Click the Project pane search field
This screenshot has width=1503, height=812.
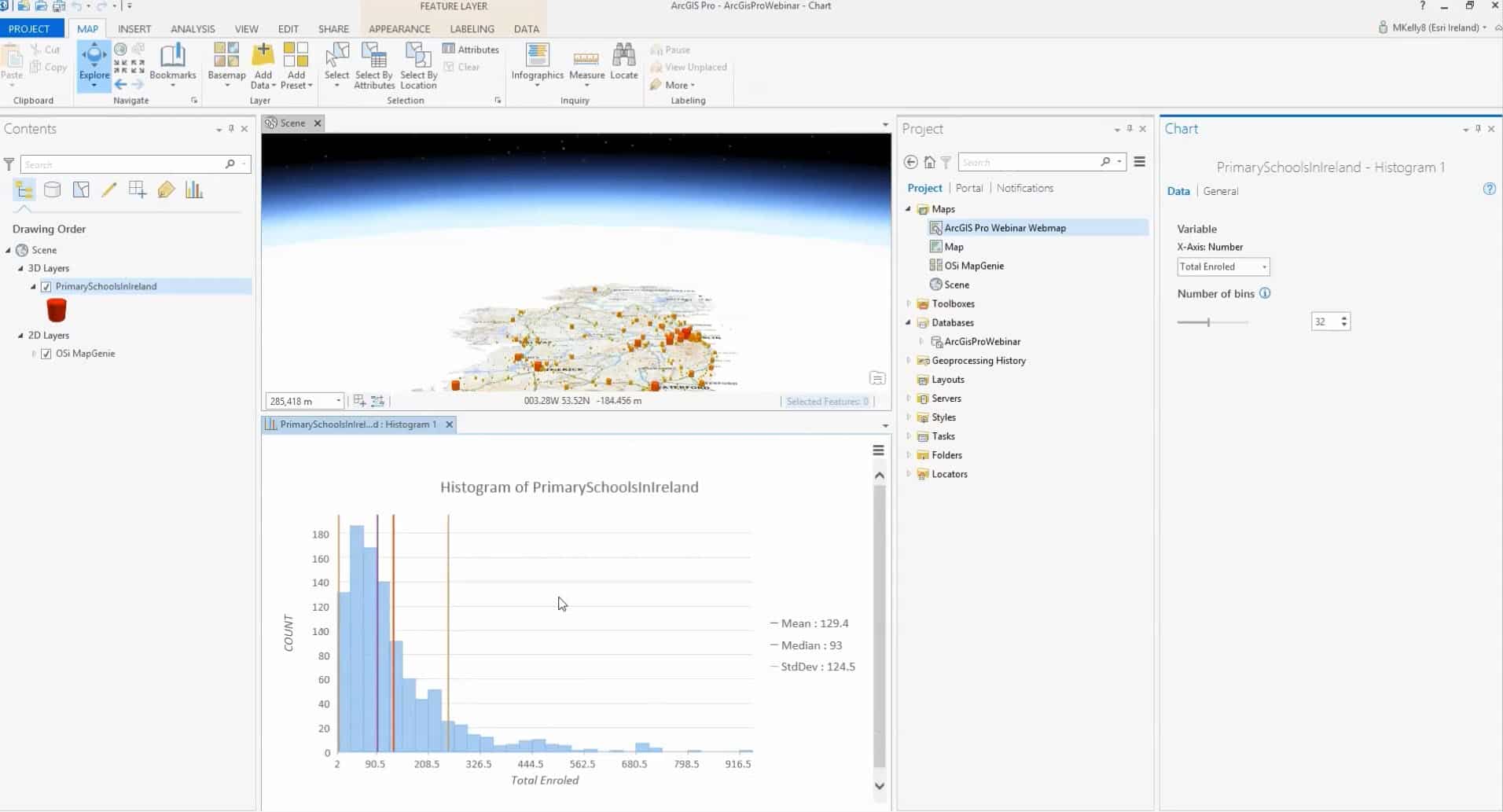[x=1028, y=162]
